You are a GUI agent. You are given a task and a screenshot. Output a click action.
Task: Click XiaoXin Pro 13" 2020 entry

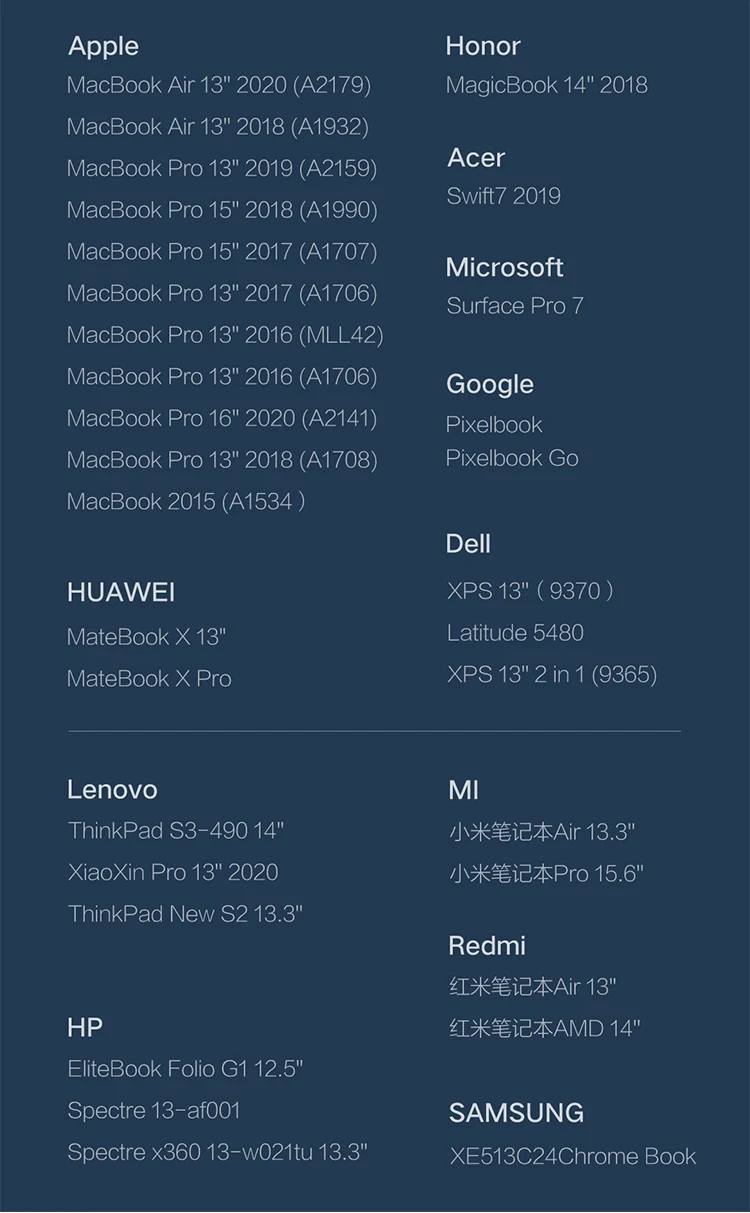coord(173,872)
